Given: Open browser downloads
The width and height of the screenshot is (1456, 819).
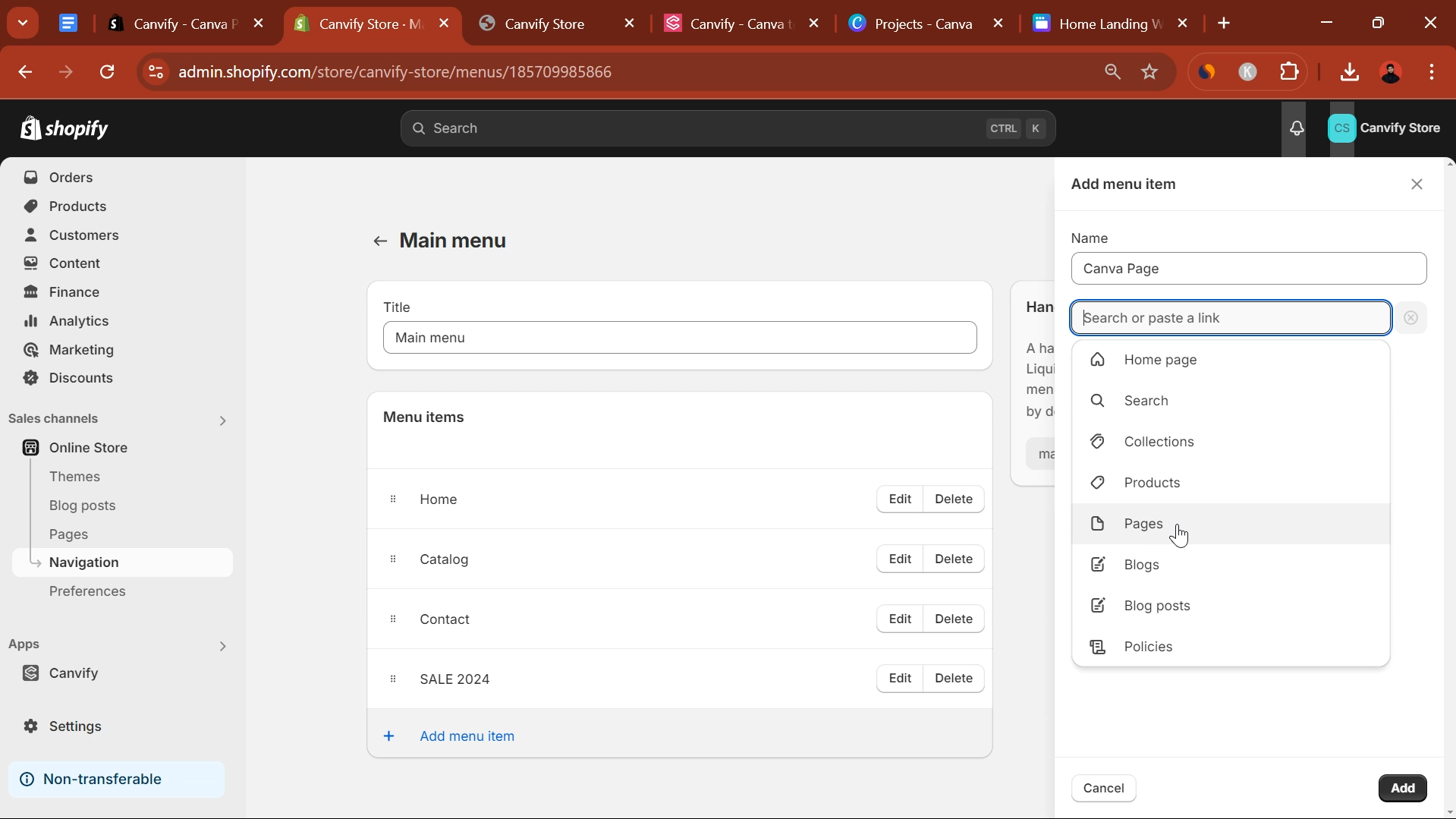Looking at the screenshot, I should tap(1349, 72).
